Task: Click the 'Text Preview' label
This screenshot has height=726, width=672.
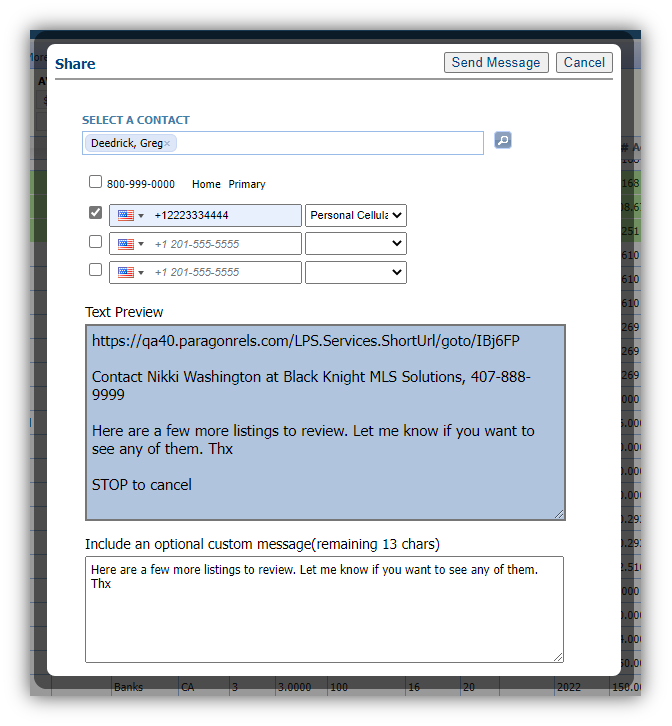Action: (124, 312)
